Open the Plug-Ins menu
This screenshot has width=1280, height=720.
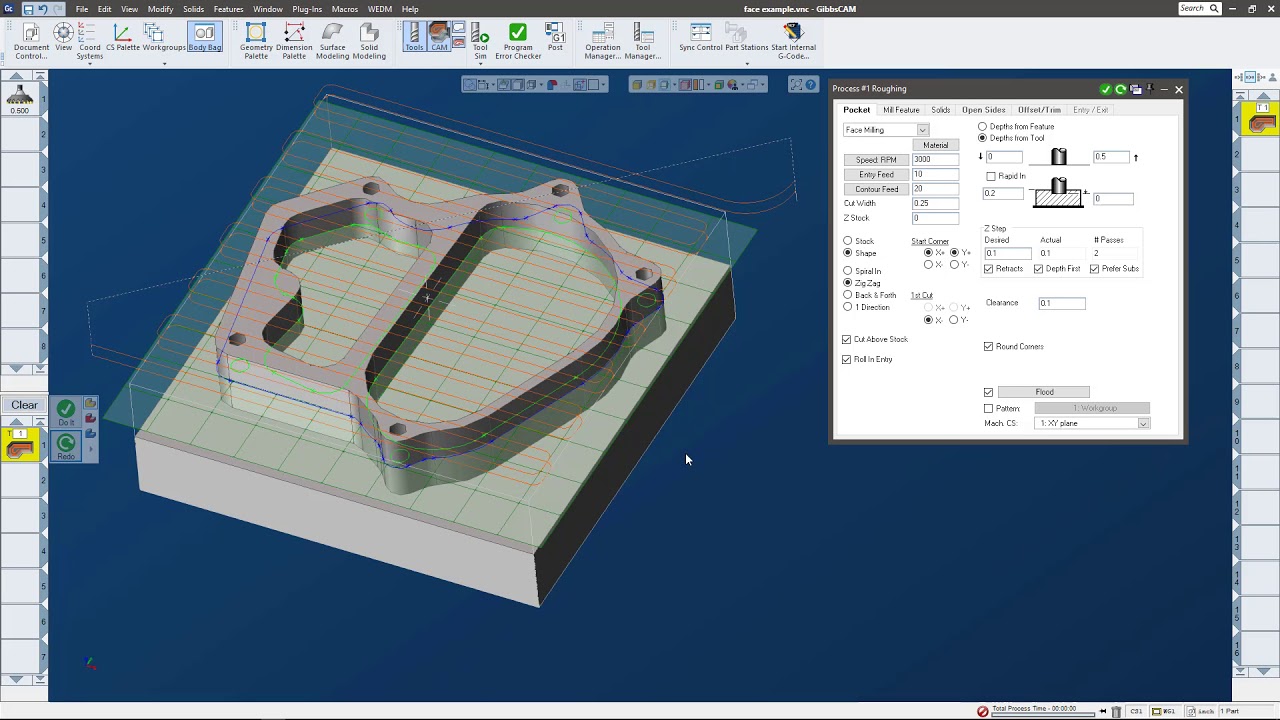307,9
